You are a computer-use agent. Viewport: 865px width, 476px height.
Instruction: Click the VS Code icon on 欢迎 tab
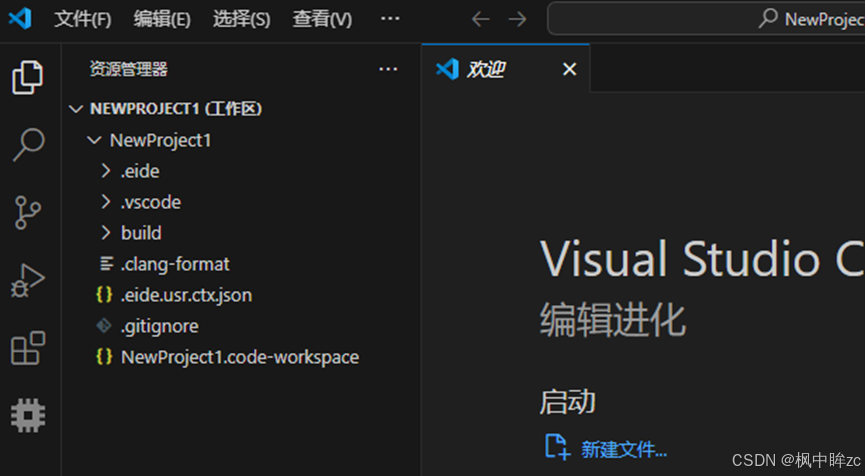(x=447, y=69)
